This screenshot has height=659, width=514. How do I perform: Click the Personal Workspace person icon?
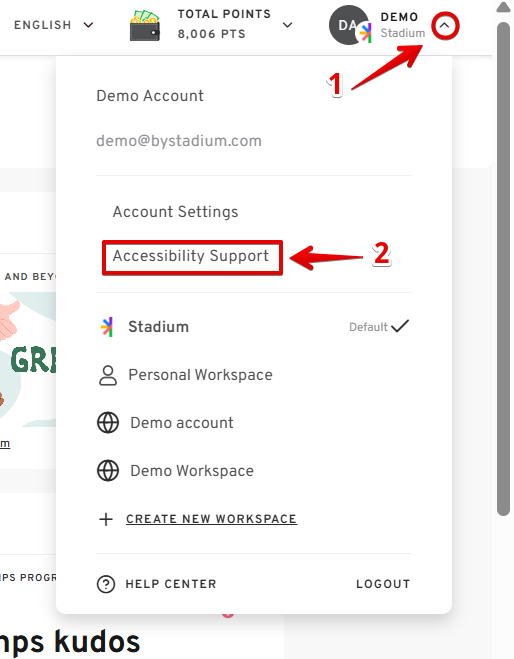(x=108, y=375)
